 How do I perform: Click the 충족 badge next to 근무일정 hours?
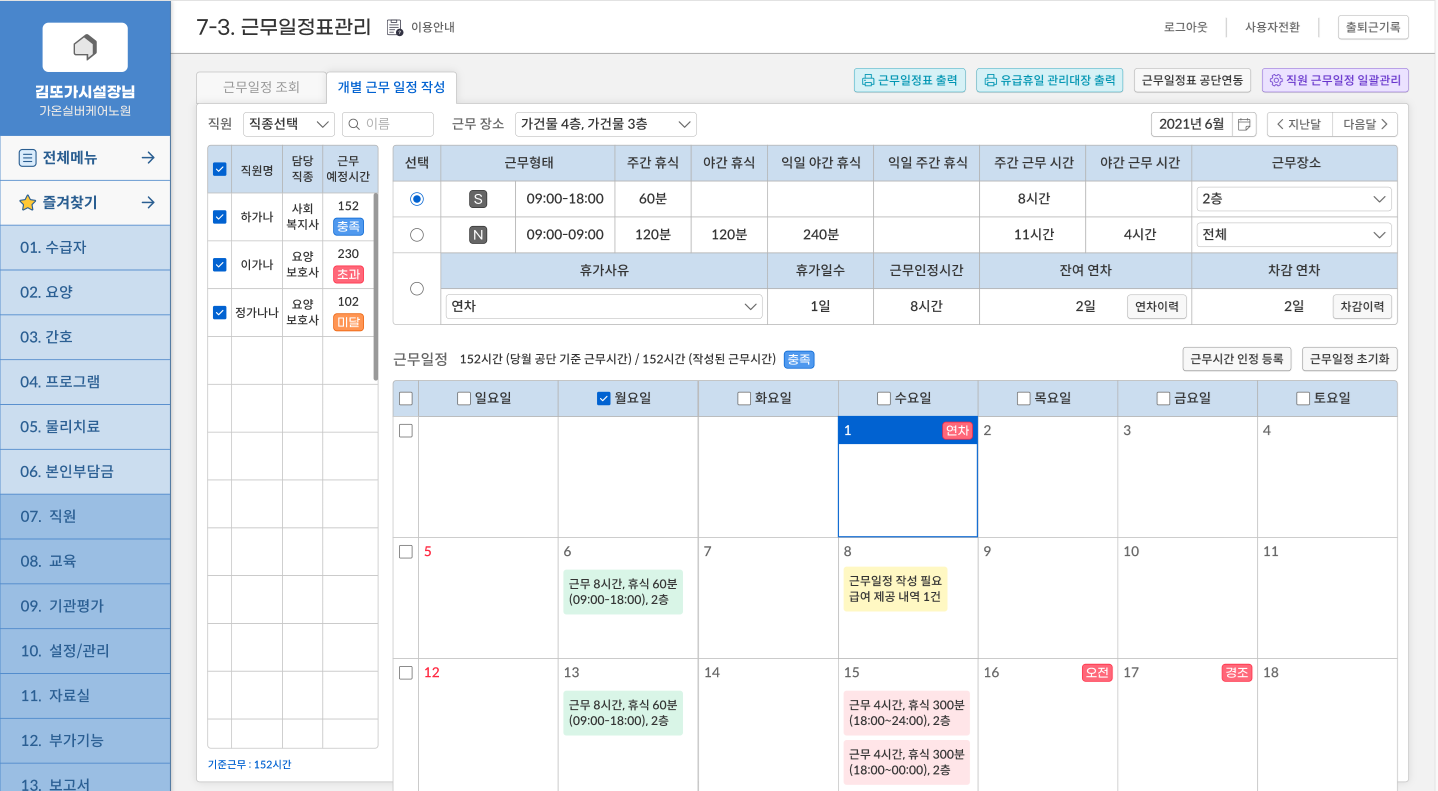click(x=799, y=359)
